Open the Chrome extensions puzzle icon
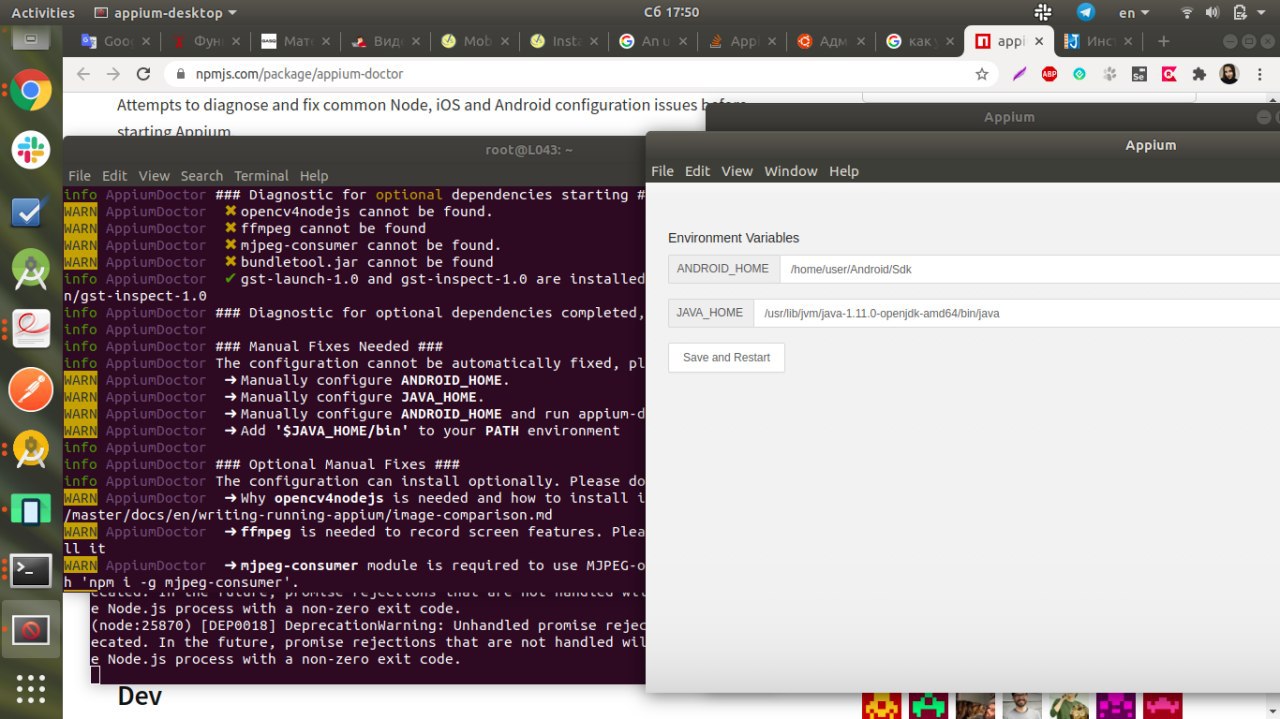 [1199, 74]
